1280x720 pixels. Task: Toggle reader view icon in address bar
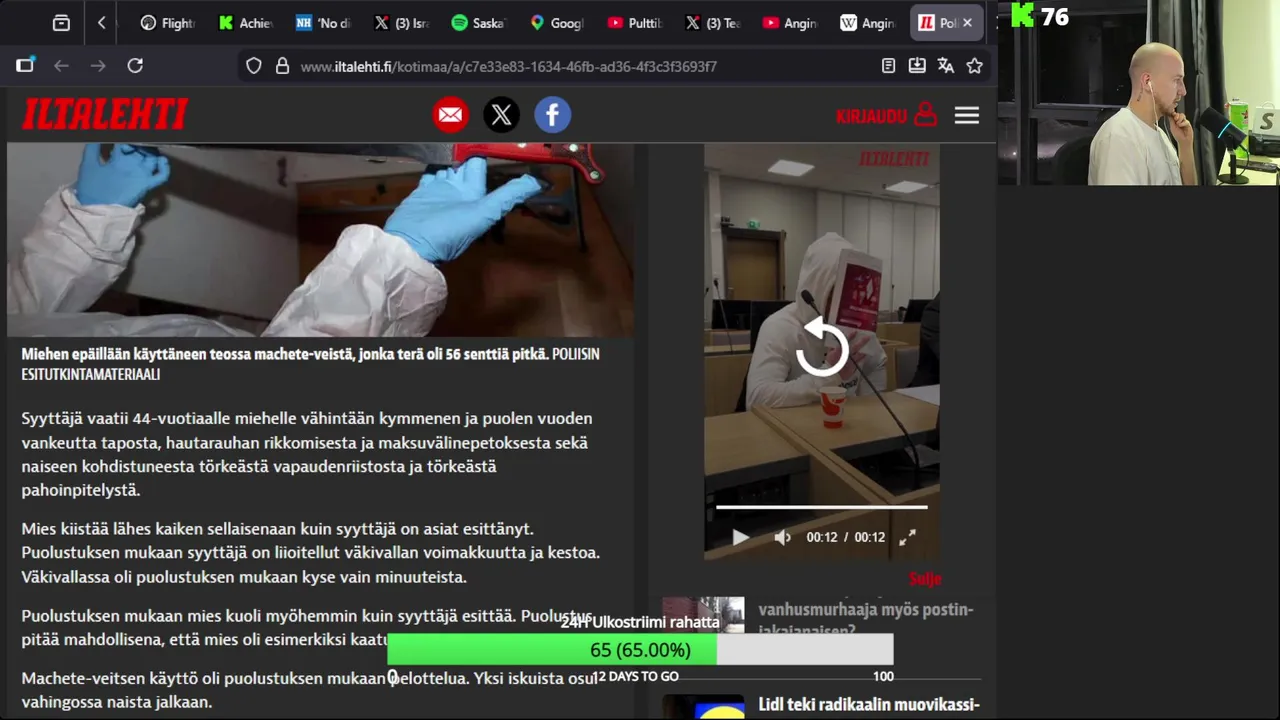point(888,66)
